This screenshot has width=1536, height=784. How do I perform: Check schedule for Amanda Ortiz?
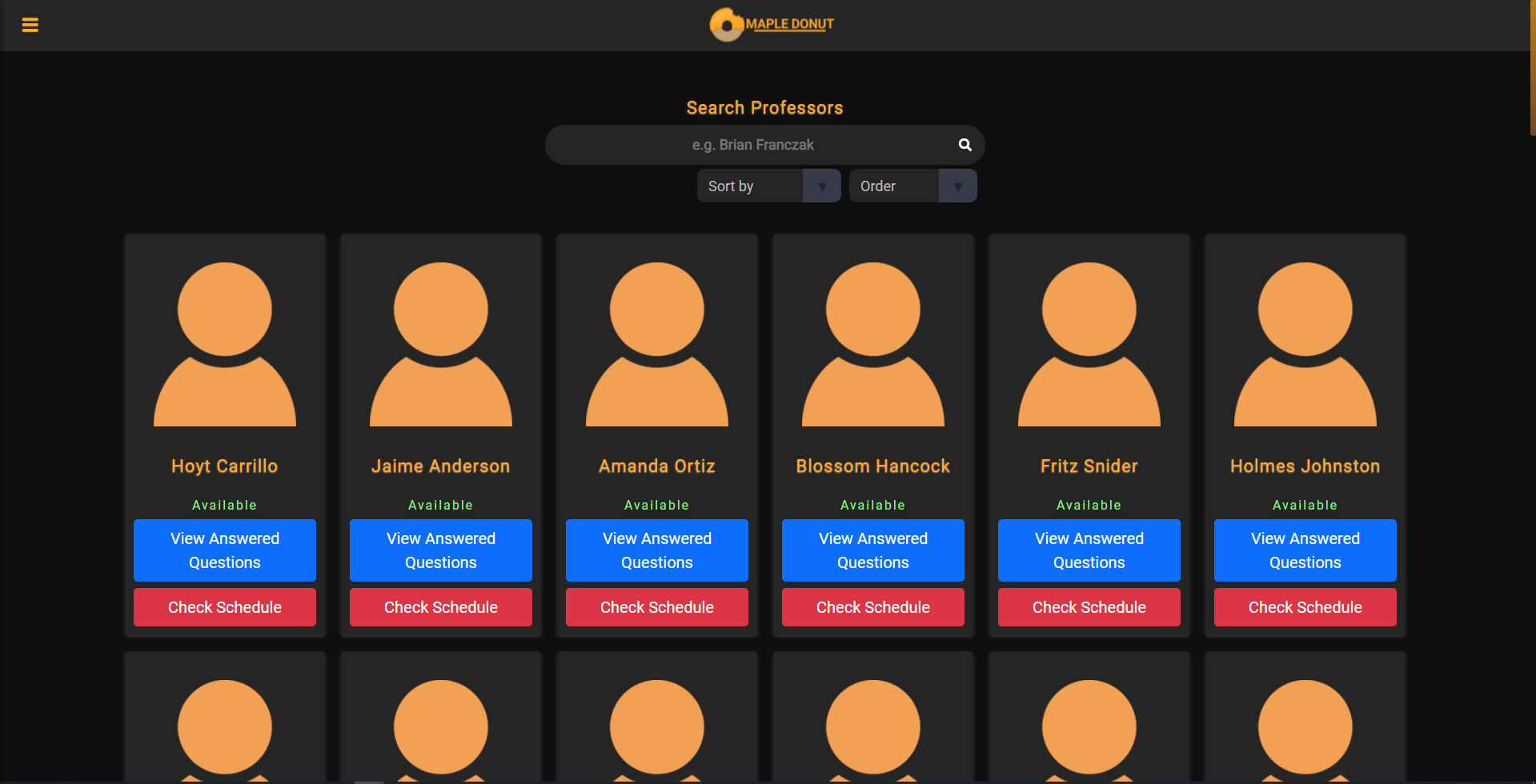point(657,607)
